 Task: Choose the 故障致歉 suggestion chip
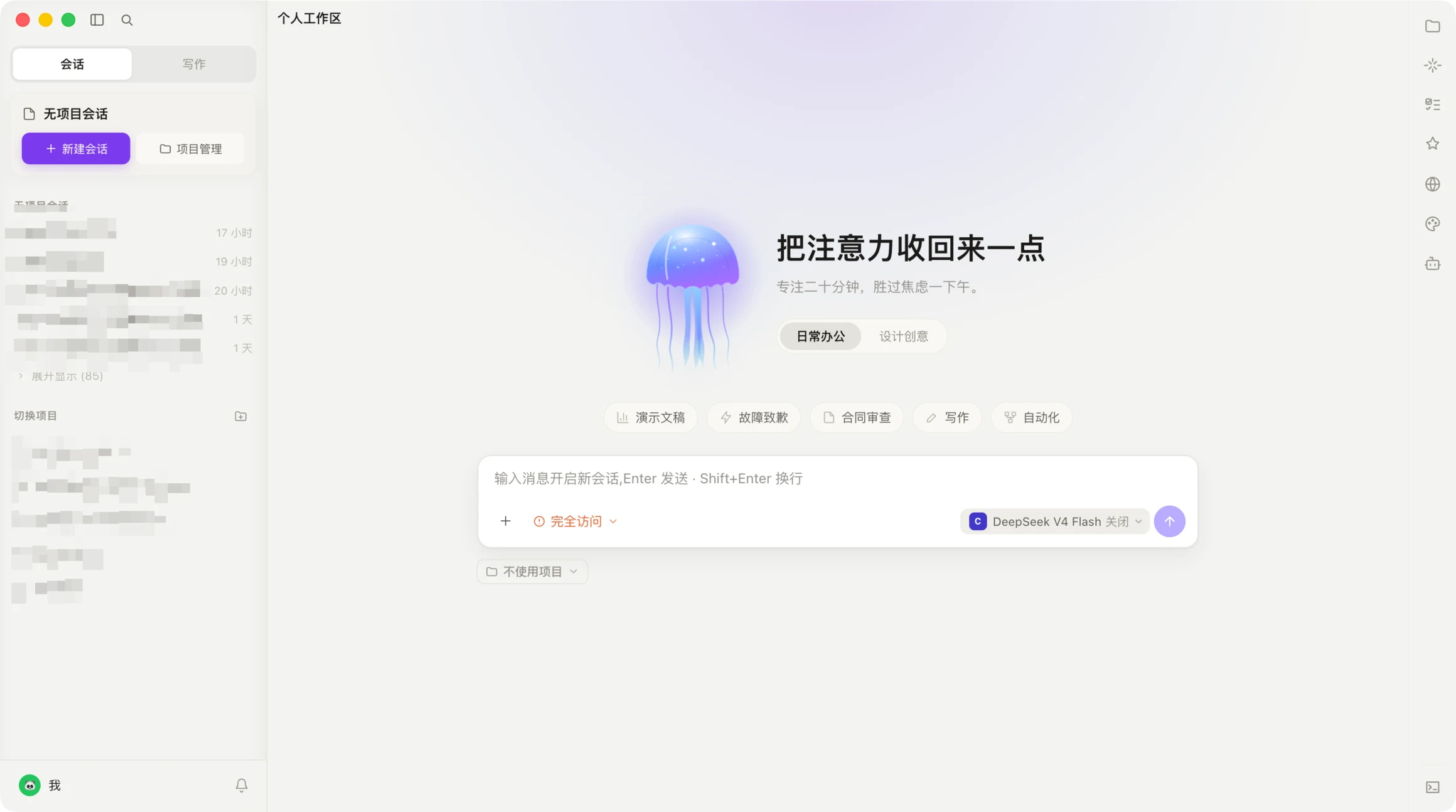(x=754, y=417)
